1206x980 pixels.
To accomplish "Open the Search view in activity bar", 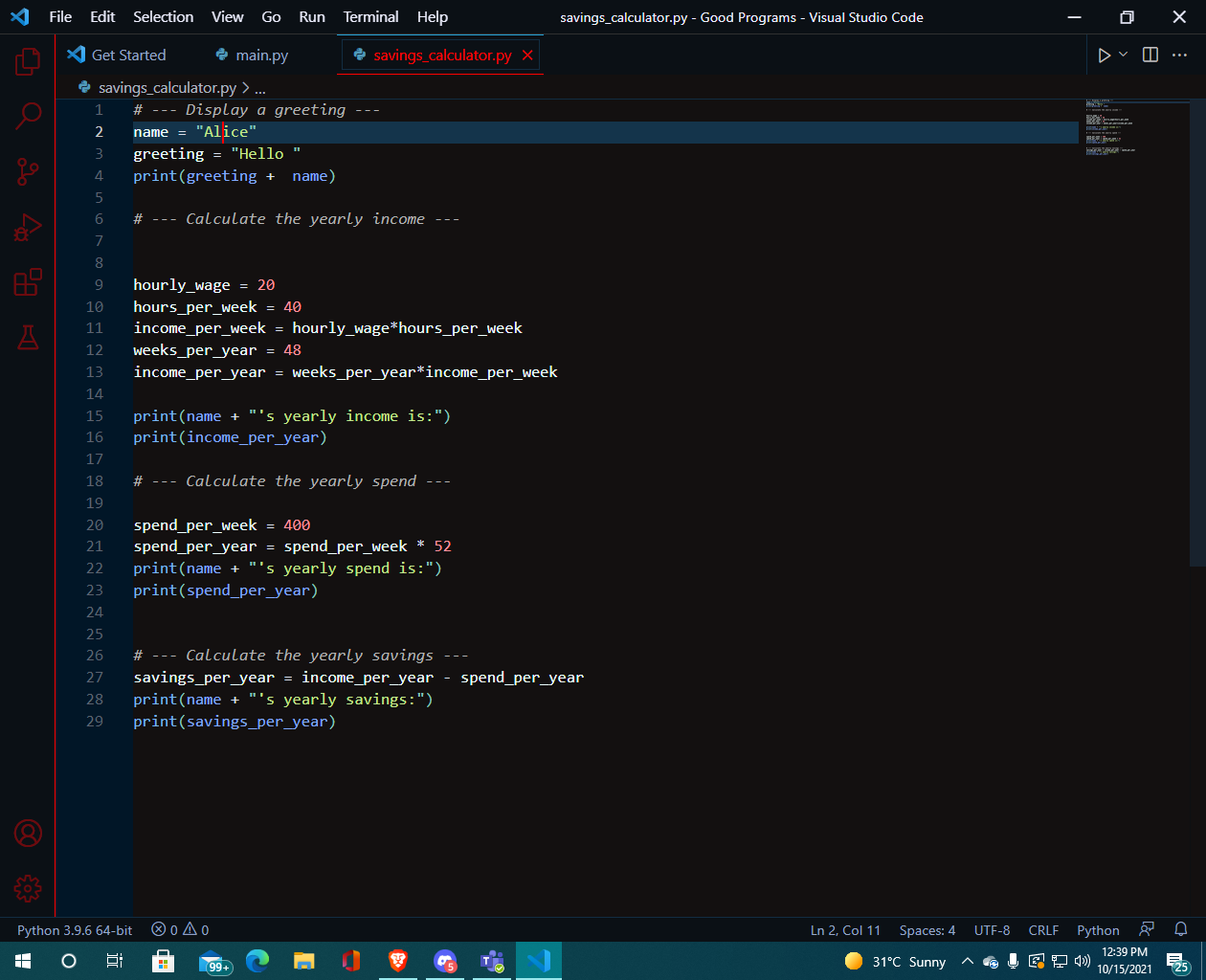I will point(28,117).
